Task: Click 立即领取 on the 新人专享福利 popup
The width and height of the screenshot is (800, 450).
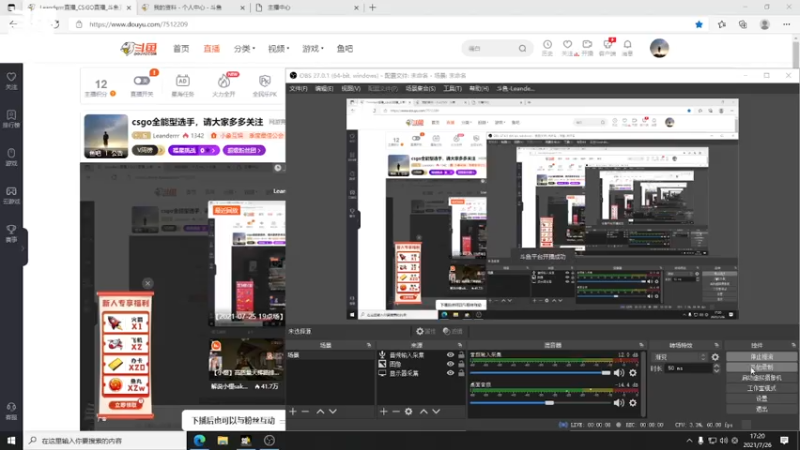Action: pyautogui.click(x=125, y=405)
